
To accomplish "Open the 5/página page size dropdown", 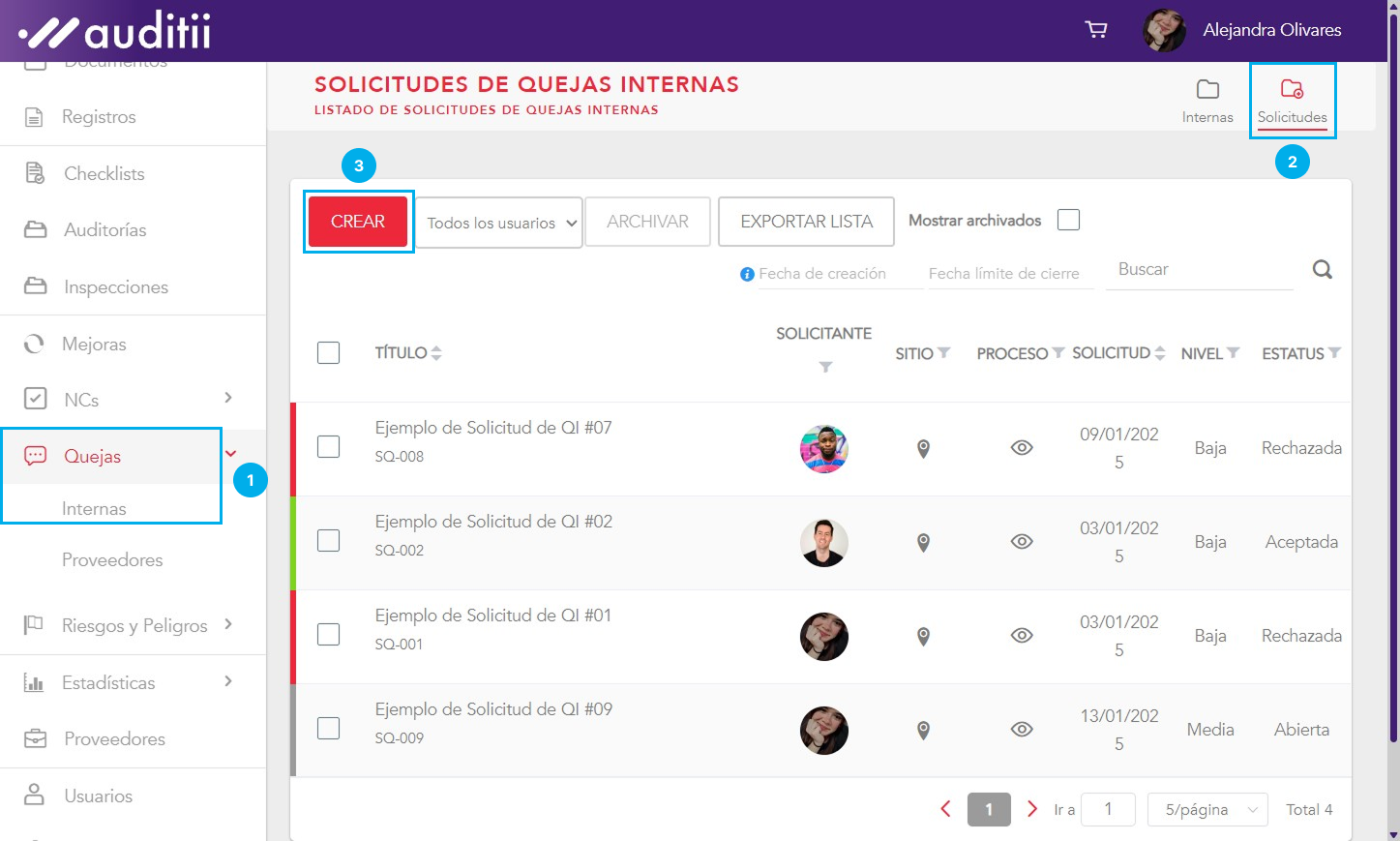I will pyautogui.click(x=1207, y=810).
